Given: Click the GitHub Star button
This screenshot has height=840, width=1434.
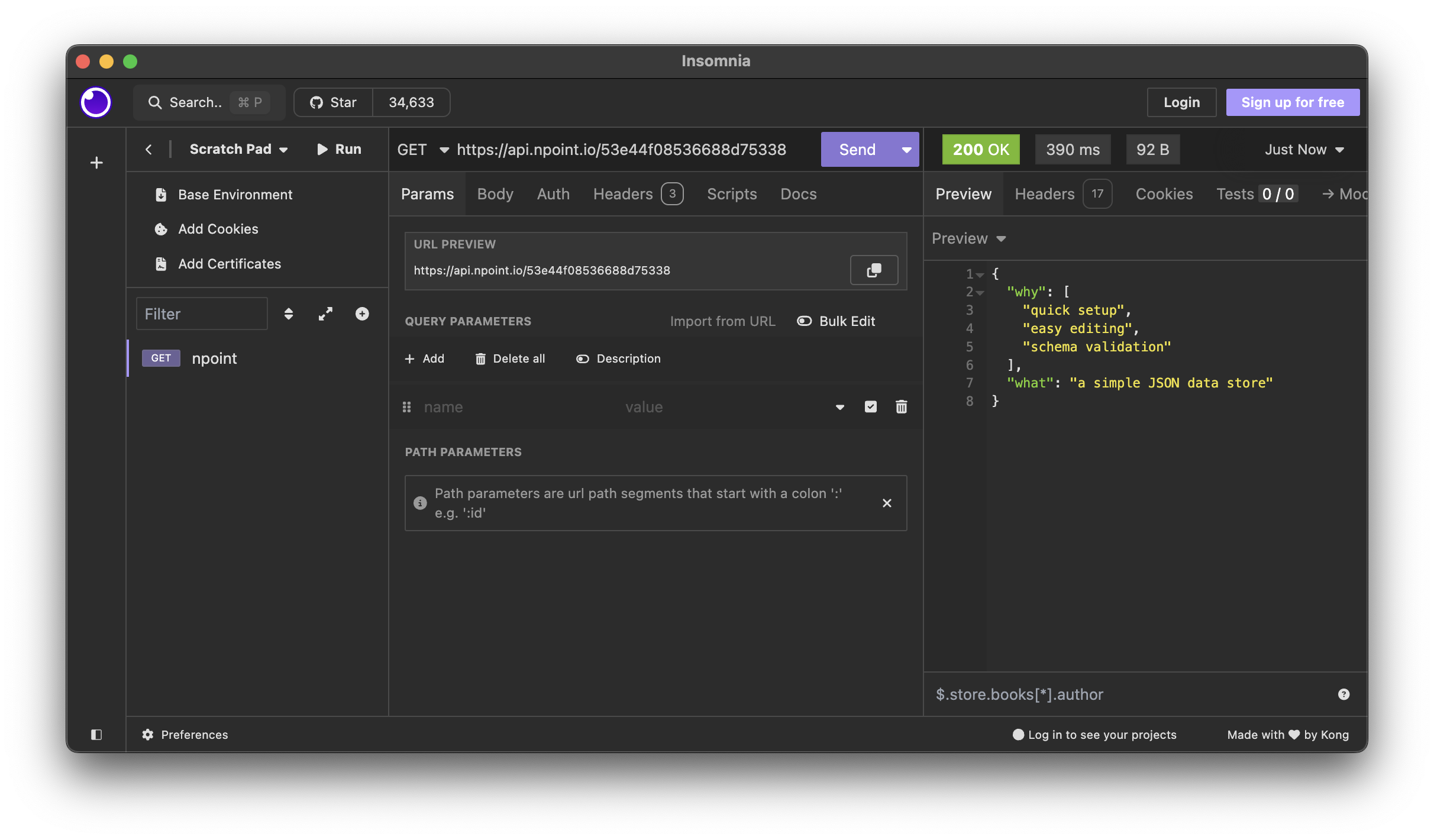Looking at the screenshot, I should tap(333, 102).
